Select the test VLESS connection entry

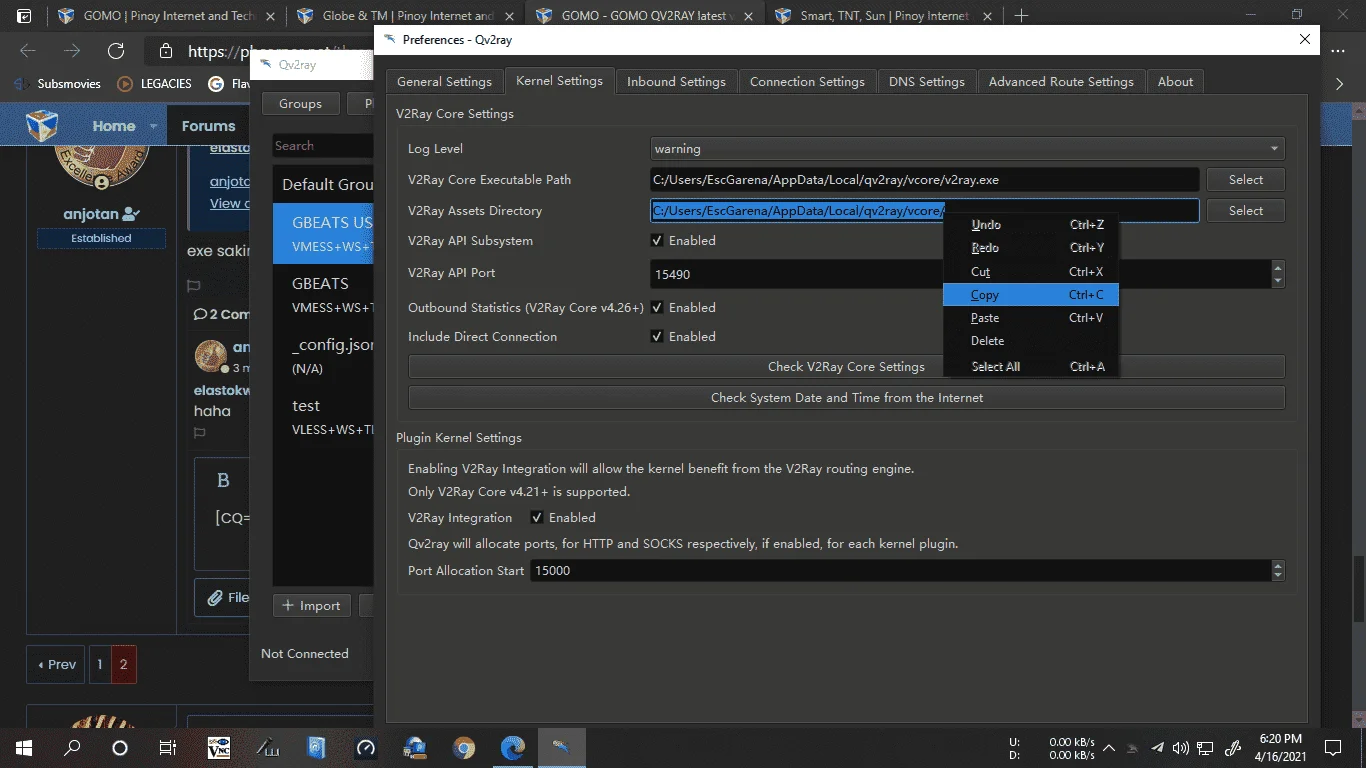323,417
